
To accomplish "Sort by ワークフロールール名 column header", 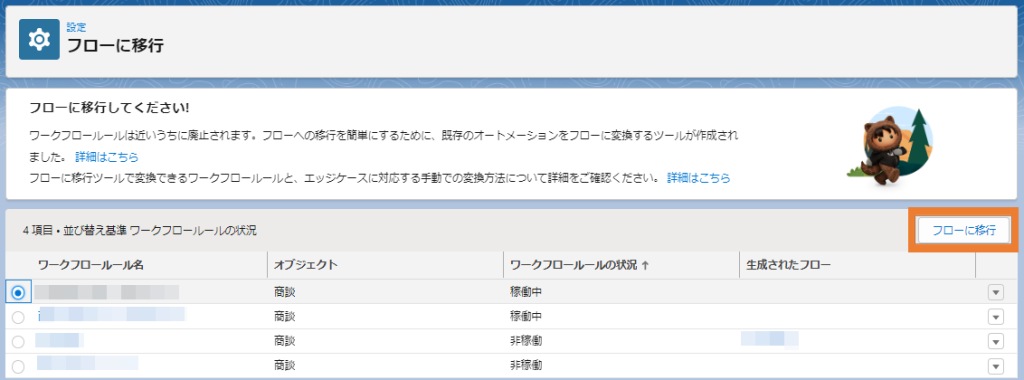I will pyautogui.click(x=91, y=265).
